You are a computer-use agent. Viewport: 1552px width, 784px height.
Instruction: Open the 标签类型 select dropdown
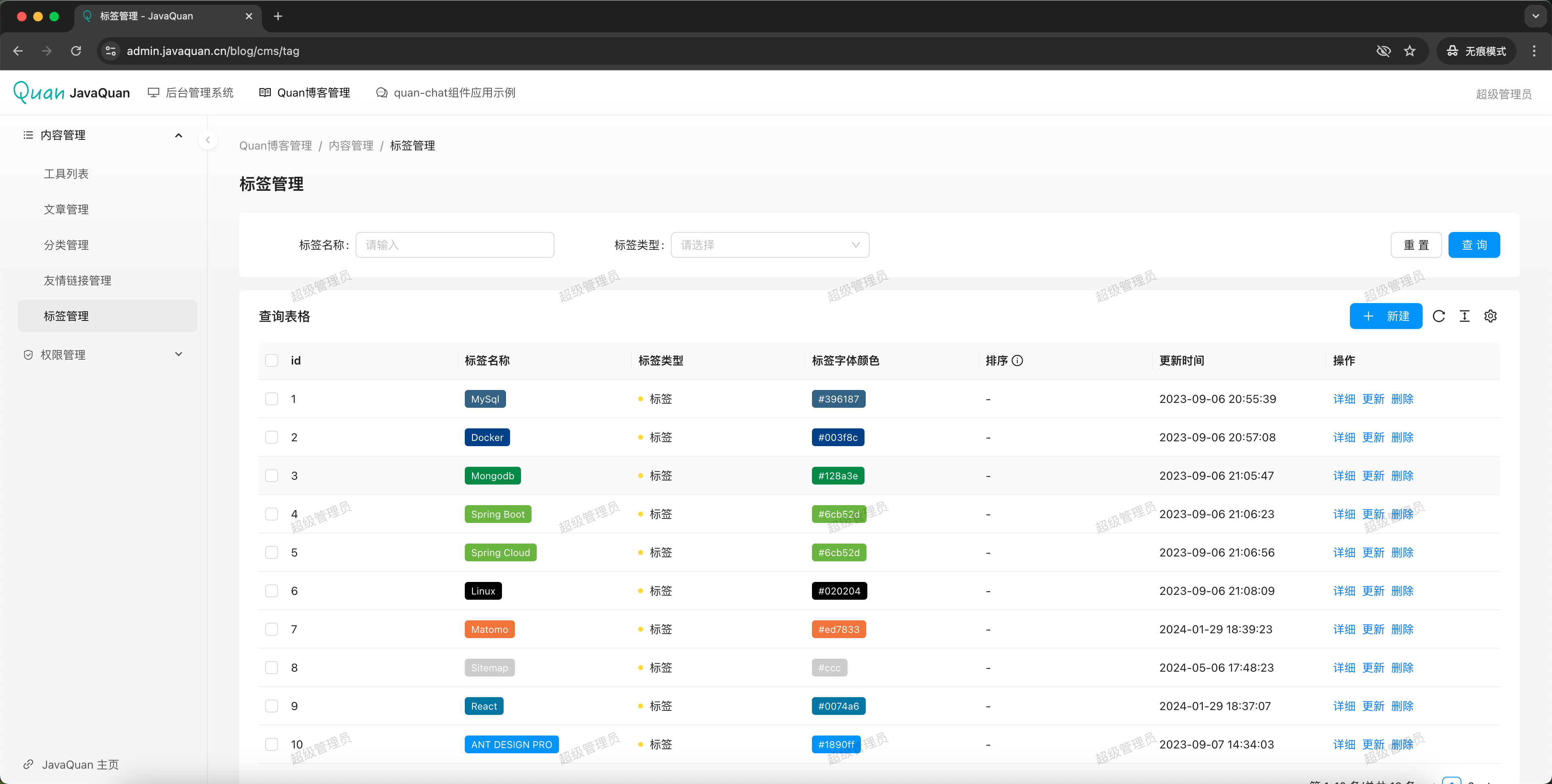pos(770,244)
